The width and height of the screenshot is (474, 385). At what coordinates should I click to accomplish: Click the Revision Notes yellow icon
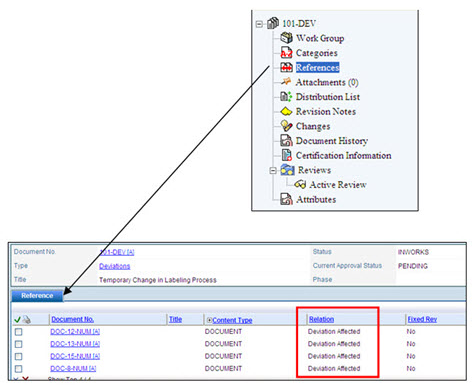pos(286,111)
